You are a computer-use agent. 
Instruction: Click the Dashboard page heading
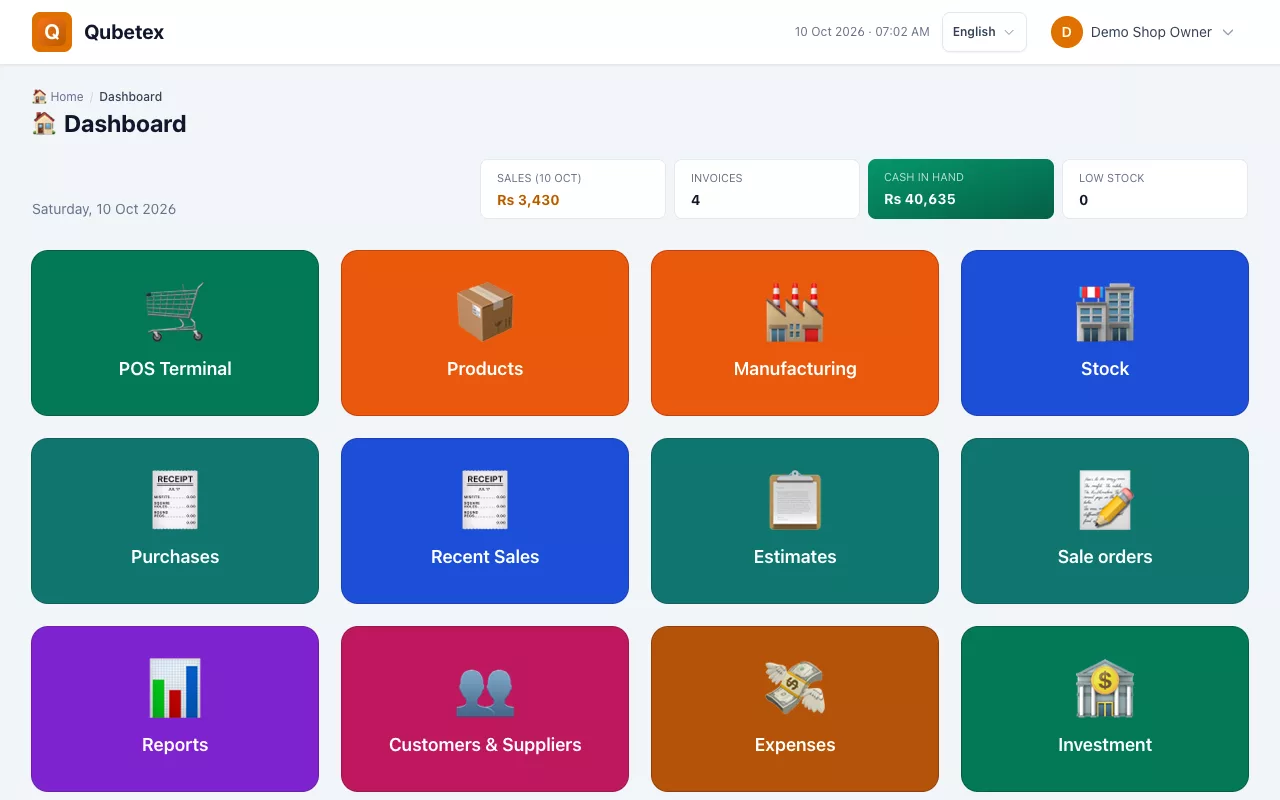(x=125, y=124)
